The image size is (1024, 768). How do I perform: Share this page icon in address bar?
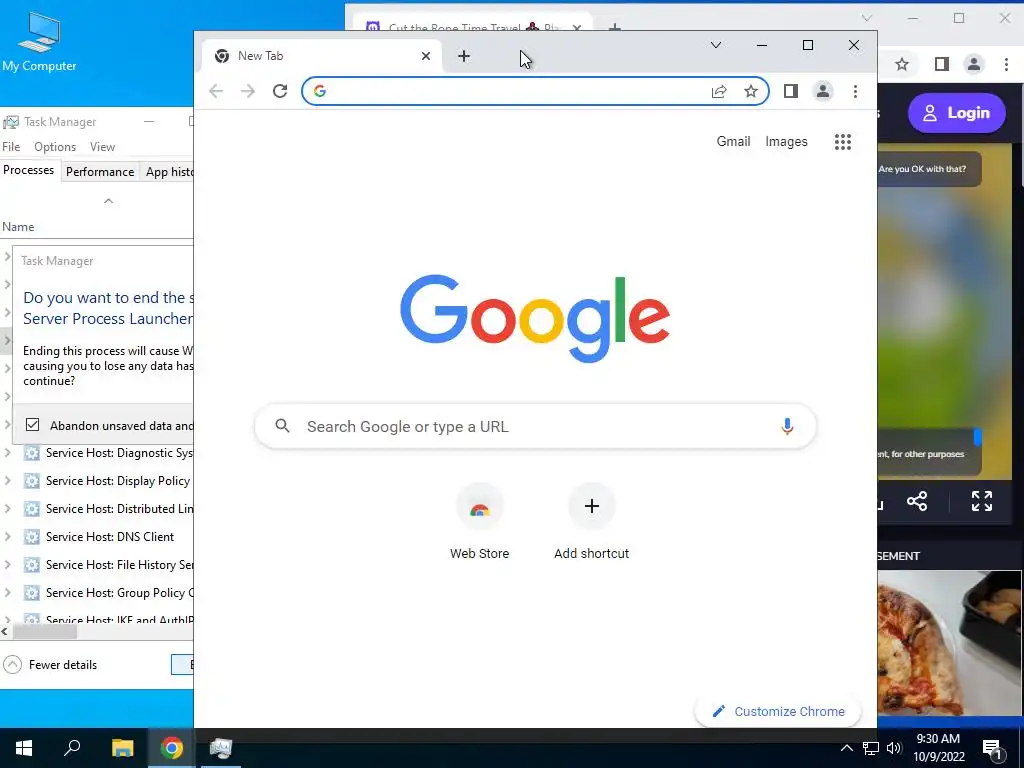point(719,91)
